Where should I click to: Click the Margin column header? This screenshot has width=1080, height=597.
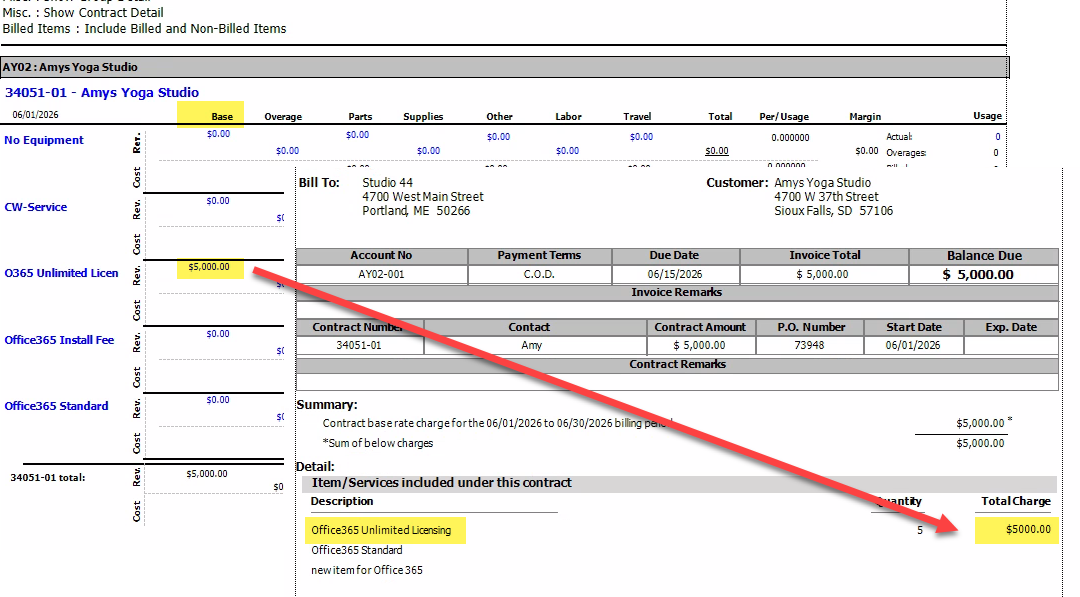click(865, 116)
